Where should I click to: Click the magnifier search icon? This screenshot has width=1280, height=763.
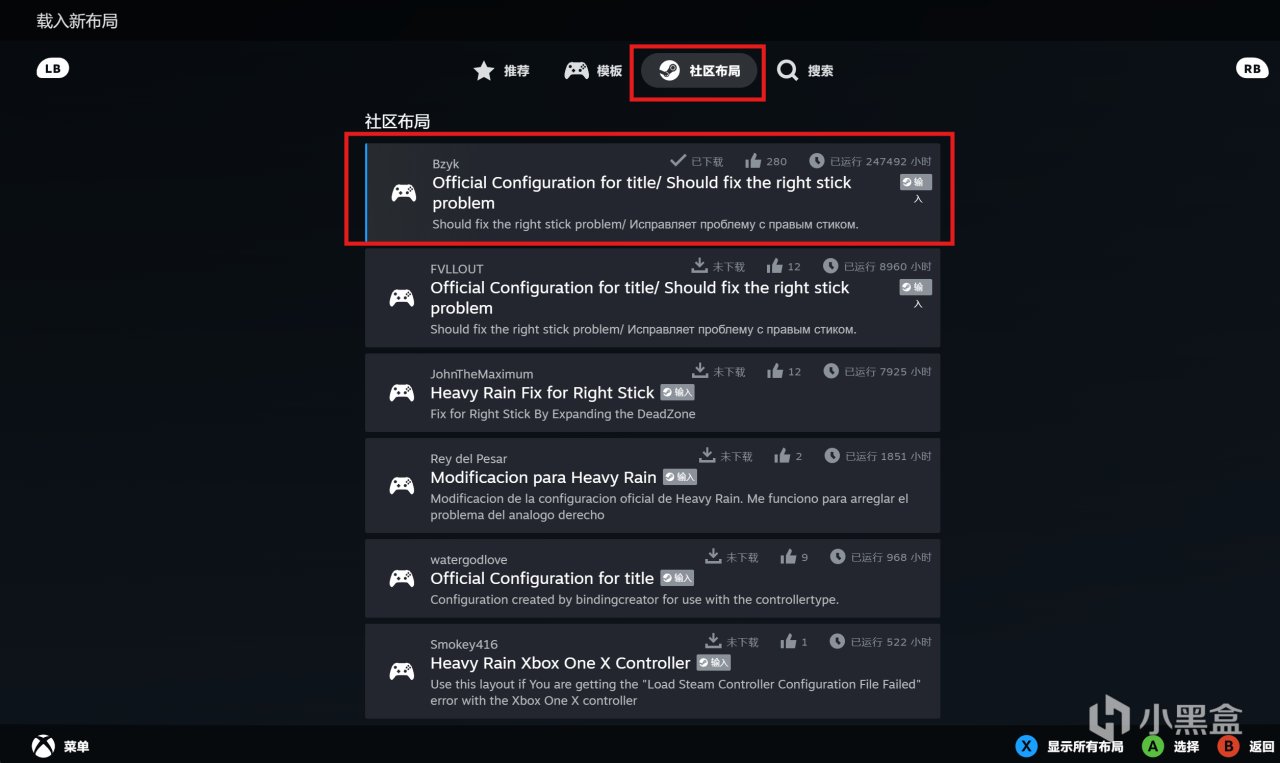(x=788, y=71)
